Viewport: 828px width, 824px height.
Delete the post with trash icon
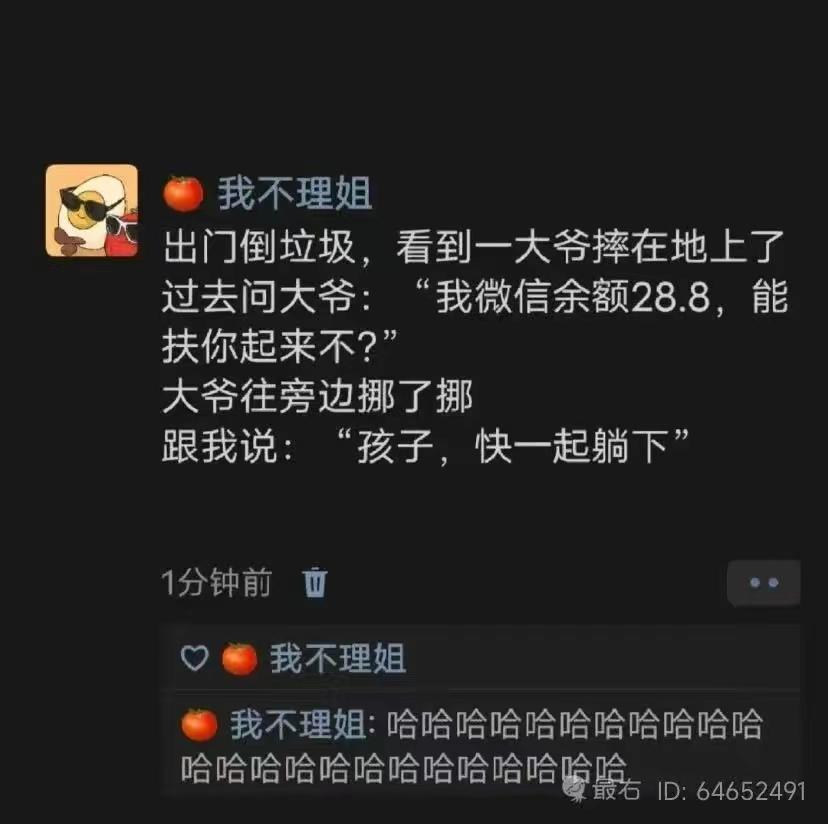[x=315, y=582]
